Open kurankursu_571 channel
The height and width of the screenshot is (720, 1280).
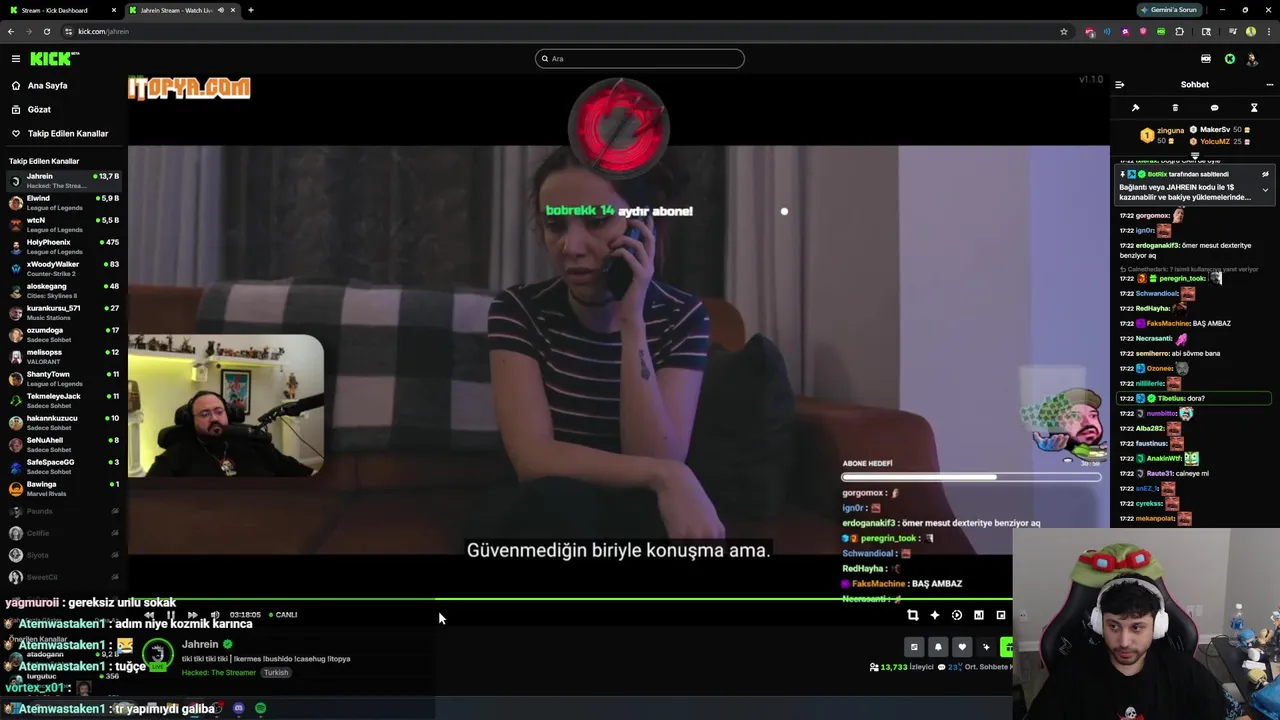[64, 313]
